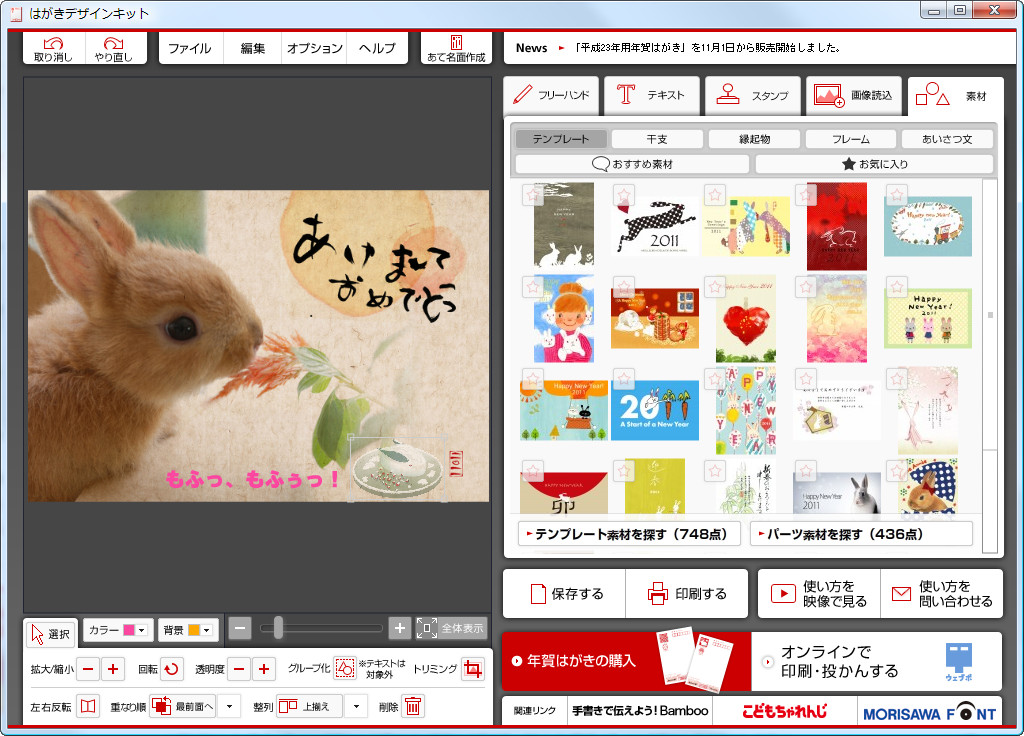This screenshot has width=1024, height=736.
Task: Toggle favorite star on 2011 leaping rabbit template
Action: coord(624,195)
